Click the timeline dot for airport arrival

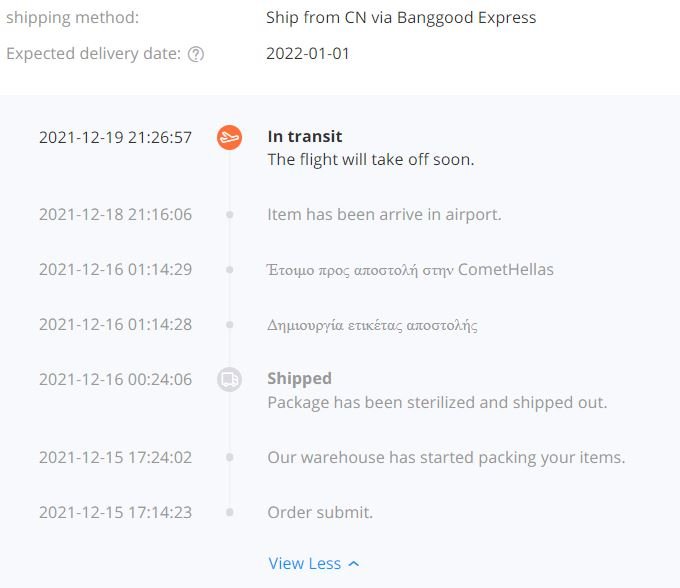coord(230,214)
